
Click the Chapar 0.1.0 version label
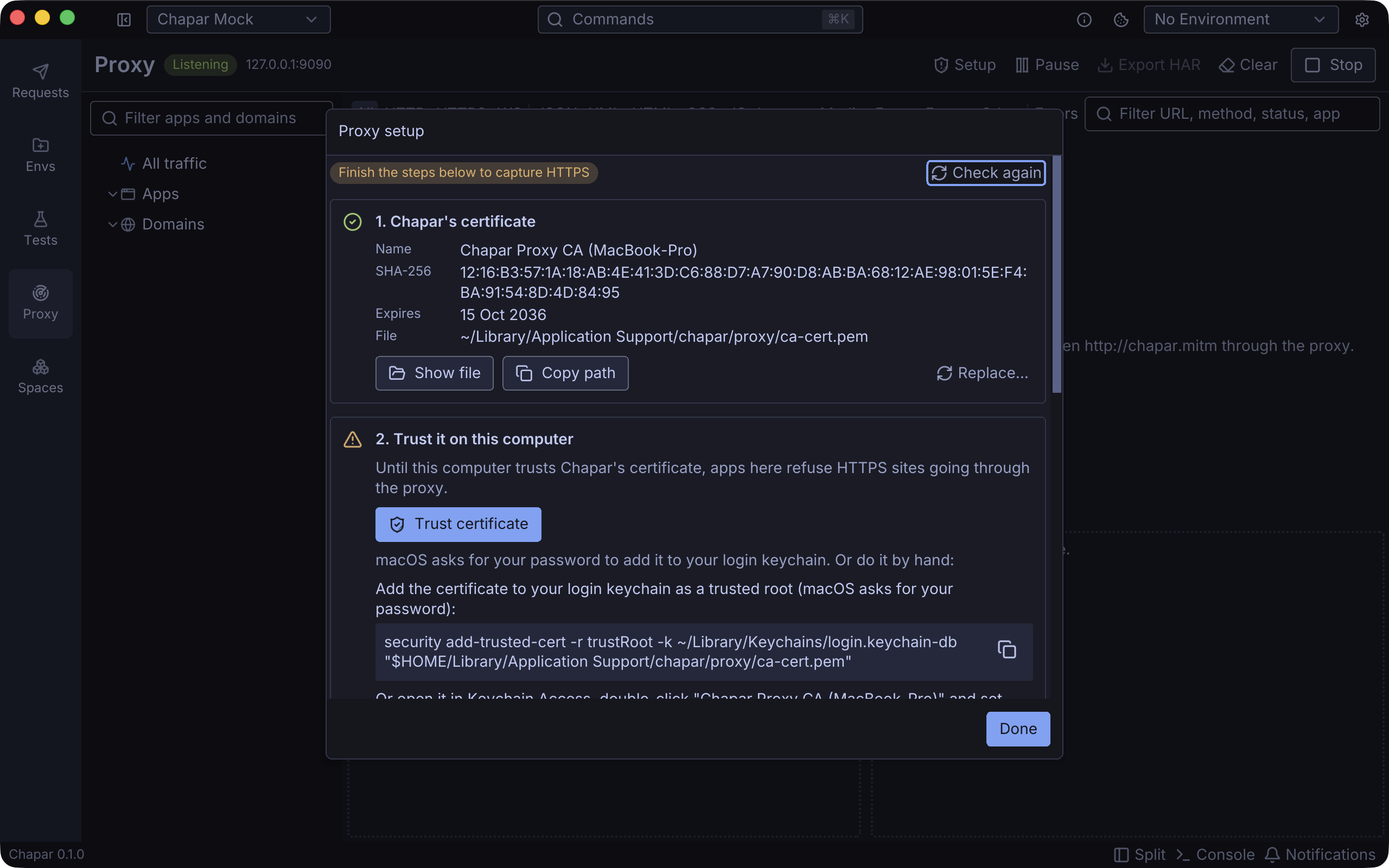pos(47,855)
